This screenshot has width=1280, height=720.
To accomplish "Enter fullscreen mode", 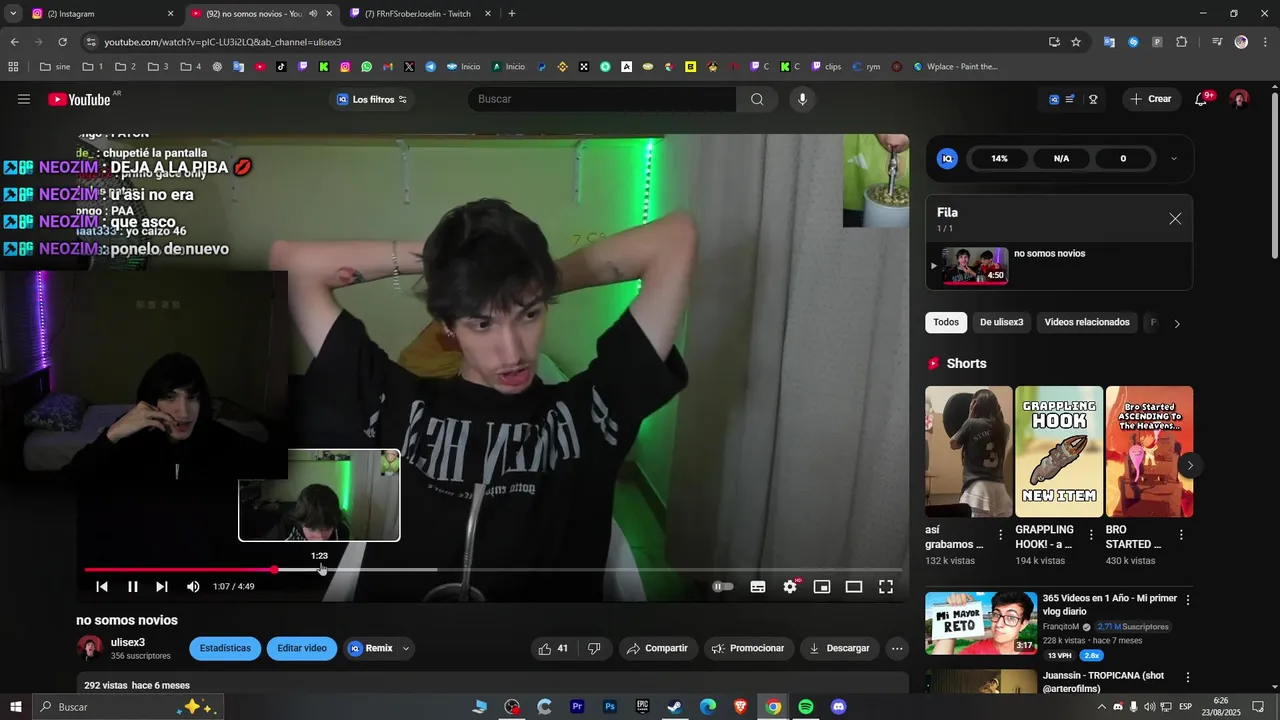I will pos(886,586).
